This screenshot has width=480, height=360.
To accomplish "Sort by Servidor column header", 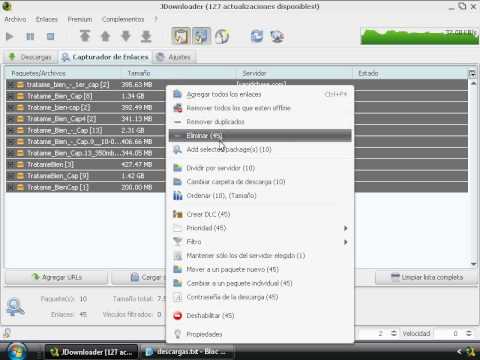I will coord(294,73).
